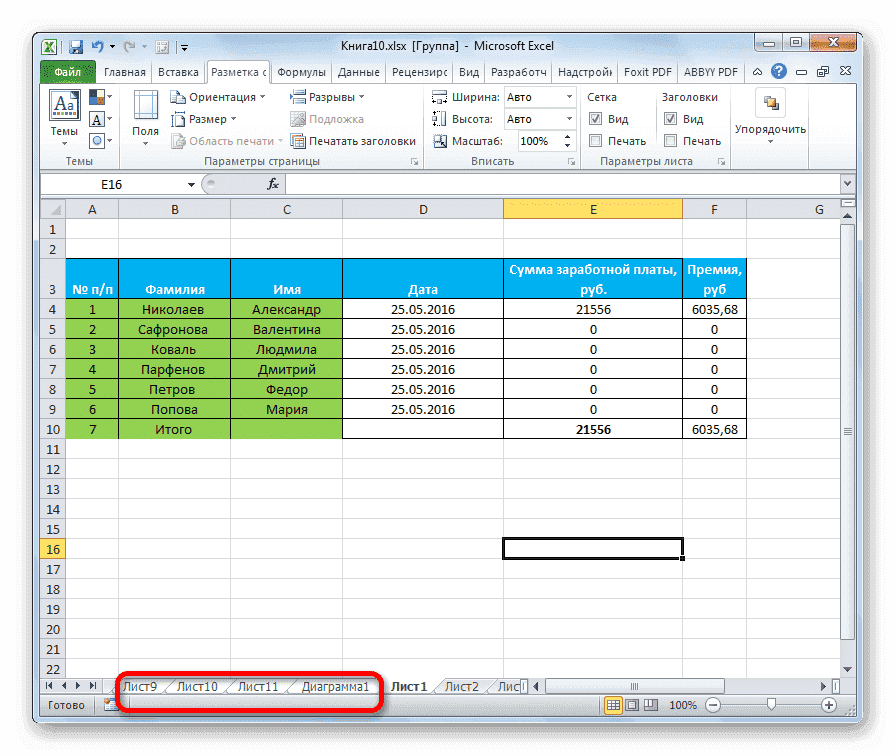Enable Печать checkbox under Заголовки

click(x=672, y=141)
